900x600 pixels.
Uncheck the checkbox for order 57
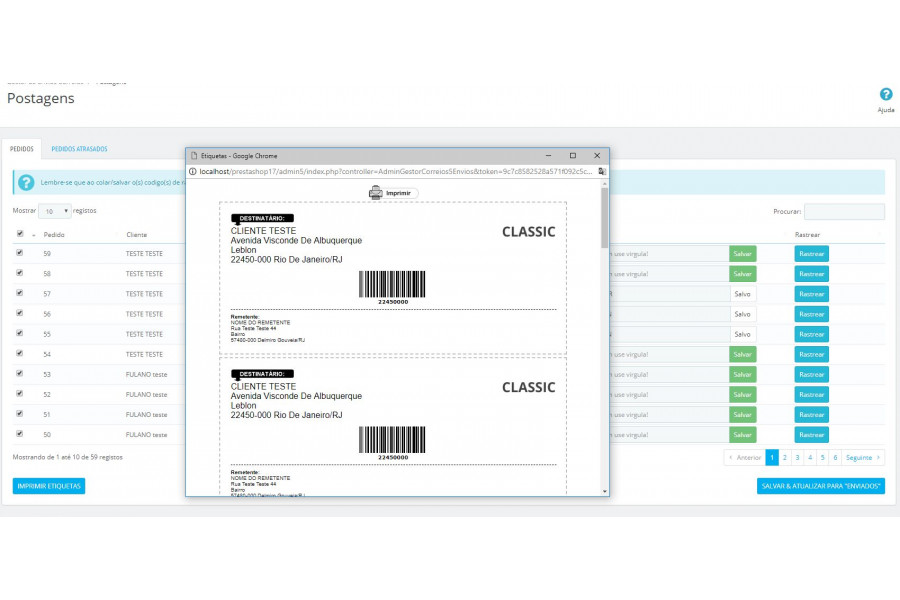[20, 293]
